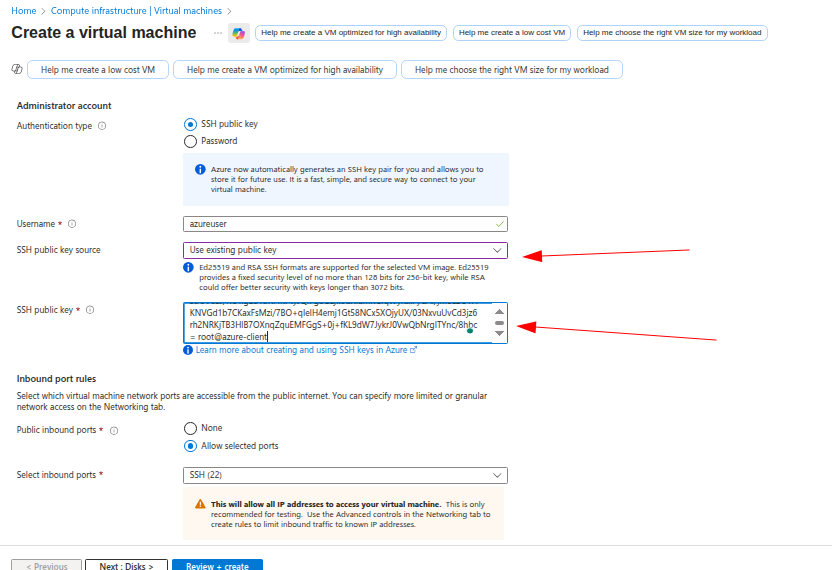Screen dimensions: 832x570
Task: Show info tooltip for SSH public key
Action: 90,310
